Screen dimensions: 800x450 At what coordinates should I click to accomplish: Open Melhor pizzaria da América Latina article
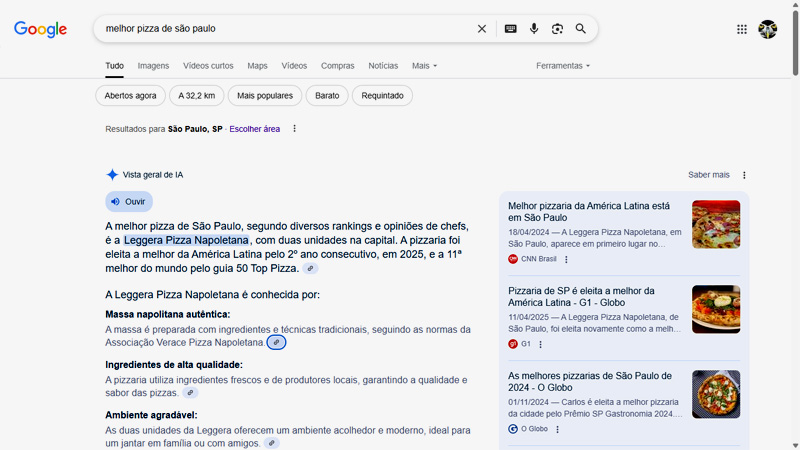(x=589, y=212)
